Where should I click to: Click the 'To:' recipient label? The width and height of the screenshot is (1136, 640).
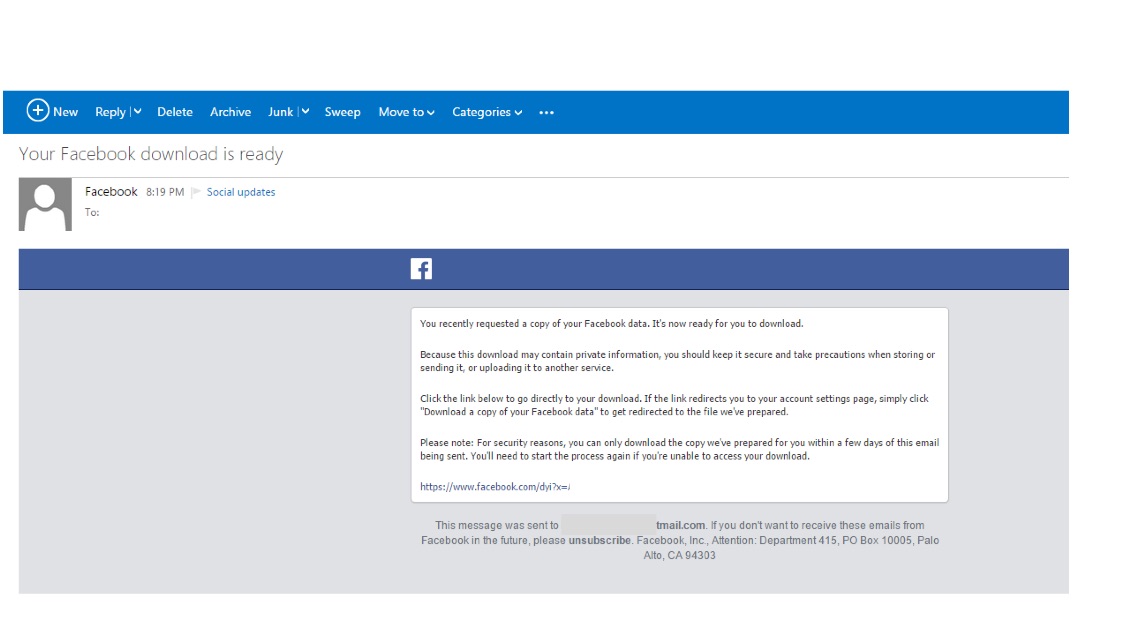[x=92, y=212]
